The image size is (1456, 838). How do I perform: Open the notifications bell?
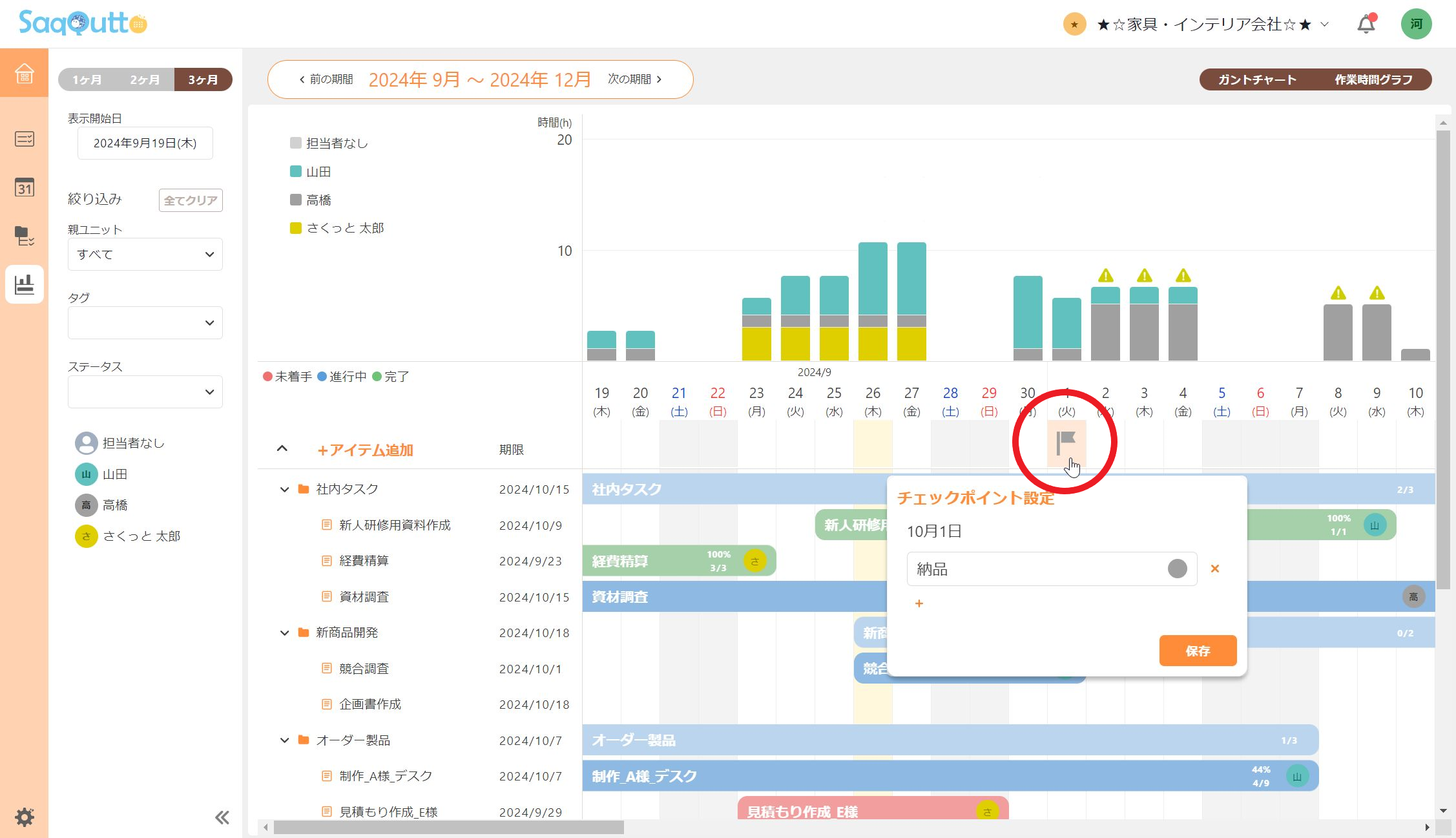click(x=1366, y=25)
